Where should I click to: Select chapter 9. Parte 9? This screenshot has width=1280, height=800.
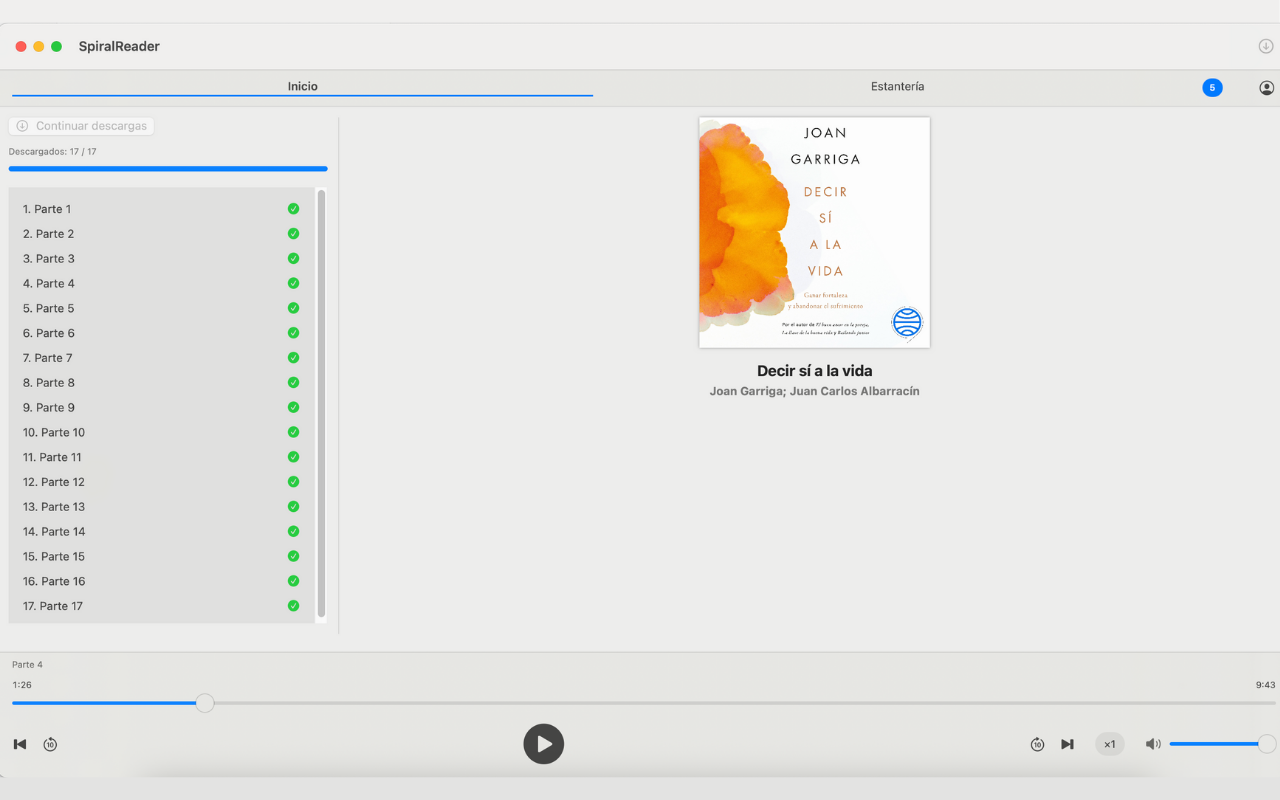[162, 408]
